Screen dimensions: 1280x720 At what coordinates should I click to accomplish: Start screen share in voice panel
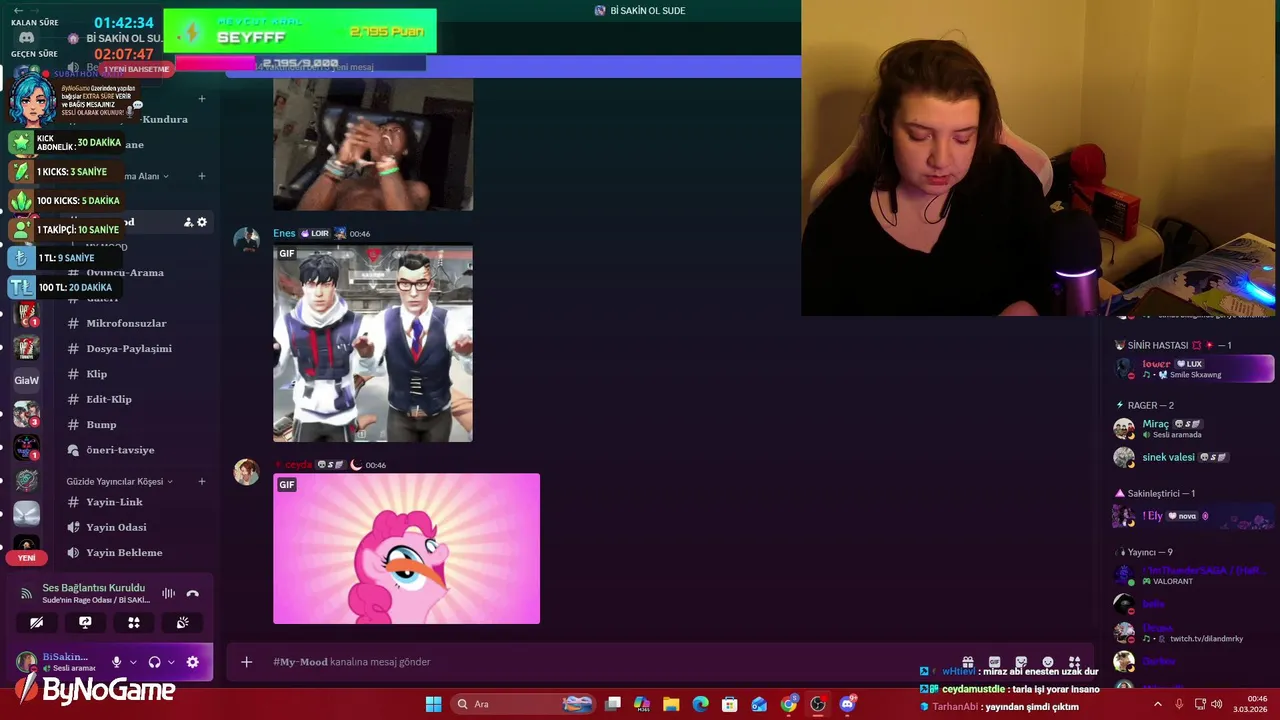[85, 623]
